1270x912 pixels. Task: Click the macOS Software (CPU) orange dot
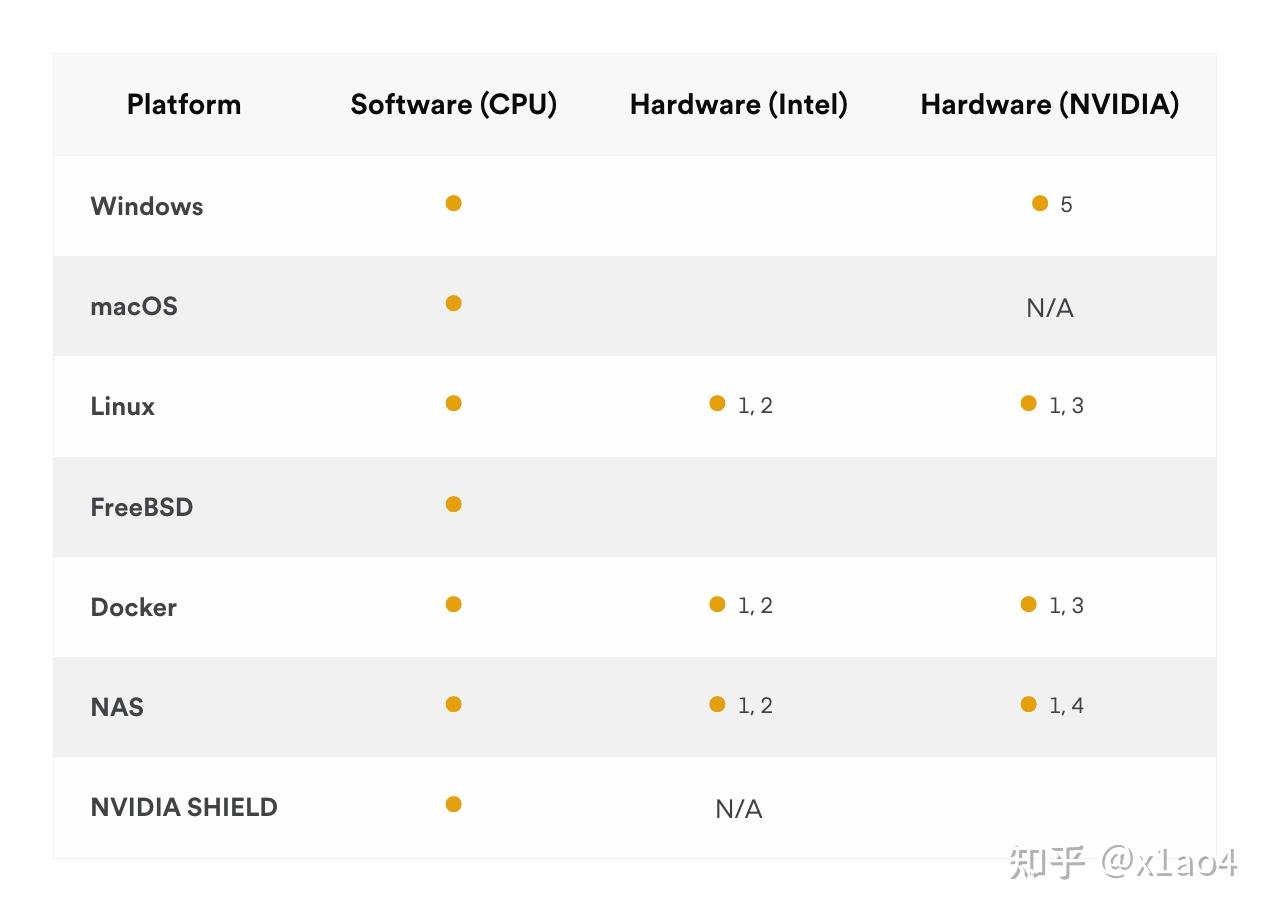[453, 303]
